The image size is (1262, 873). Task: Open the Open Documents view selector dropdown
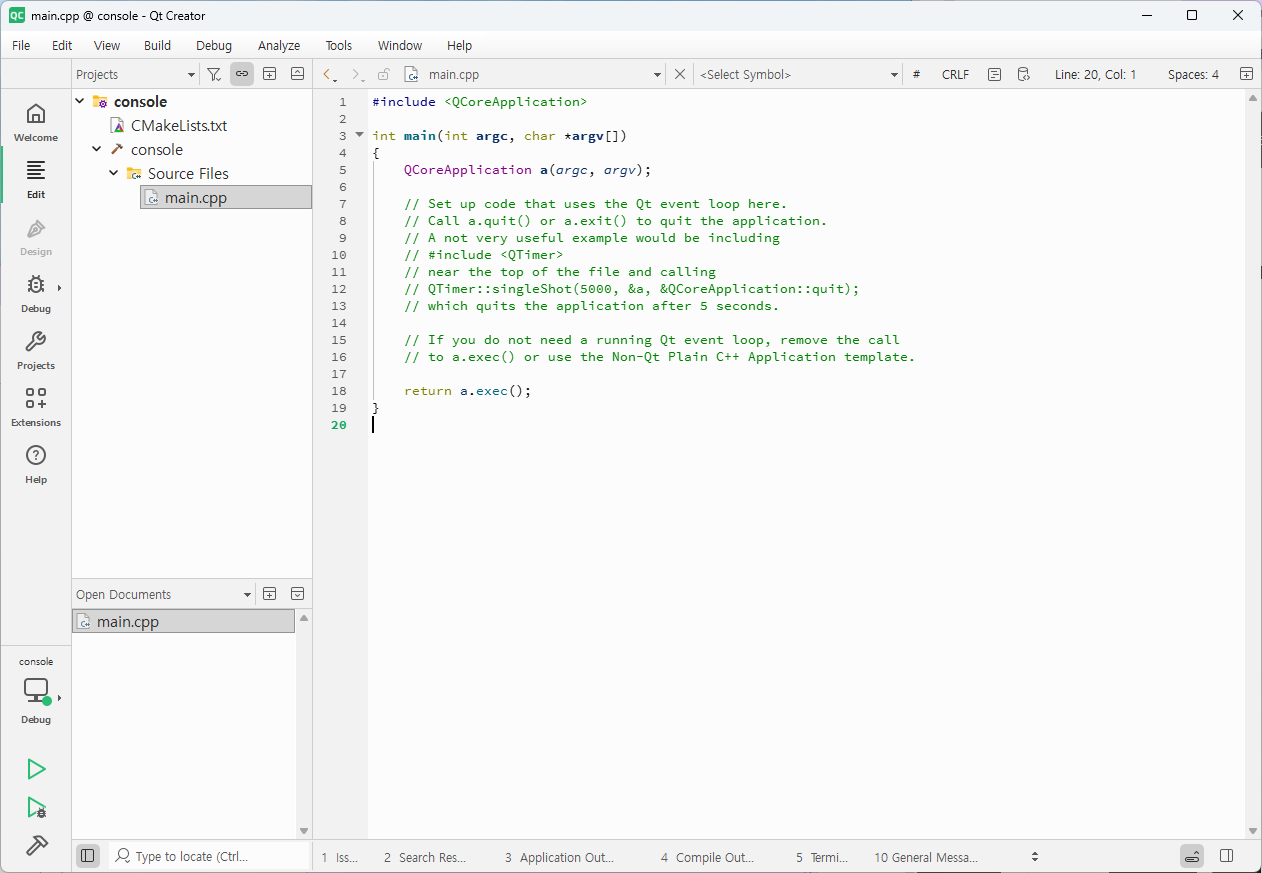[164, 594]
